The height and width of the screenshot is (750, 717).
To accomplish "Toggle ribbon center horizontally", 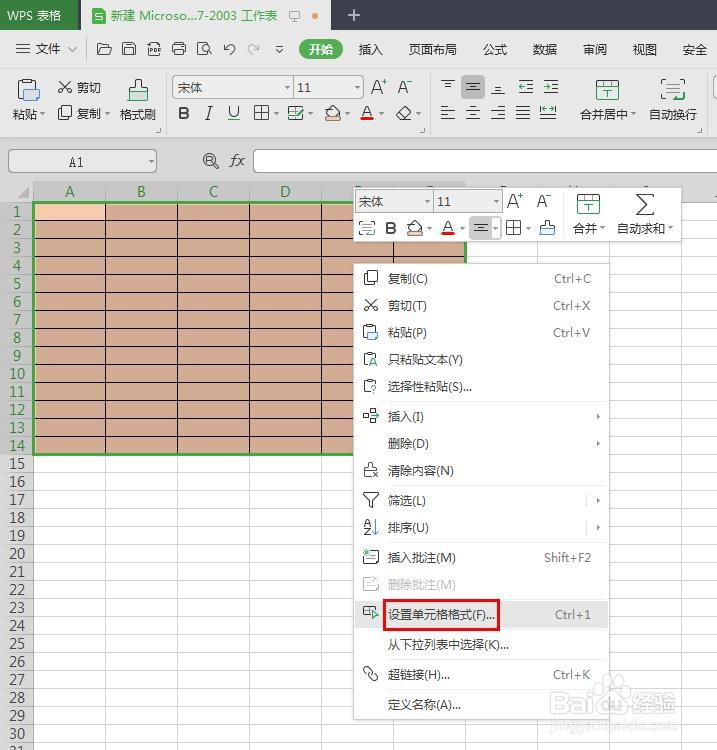I will [473, 113].
